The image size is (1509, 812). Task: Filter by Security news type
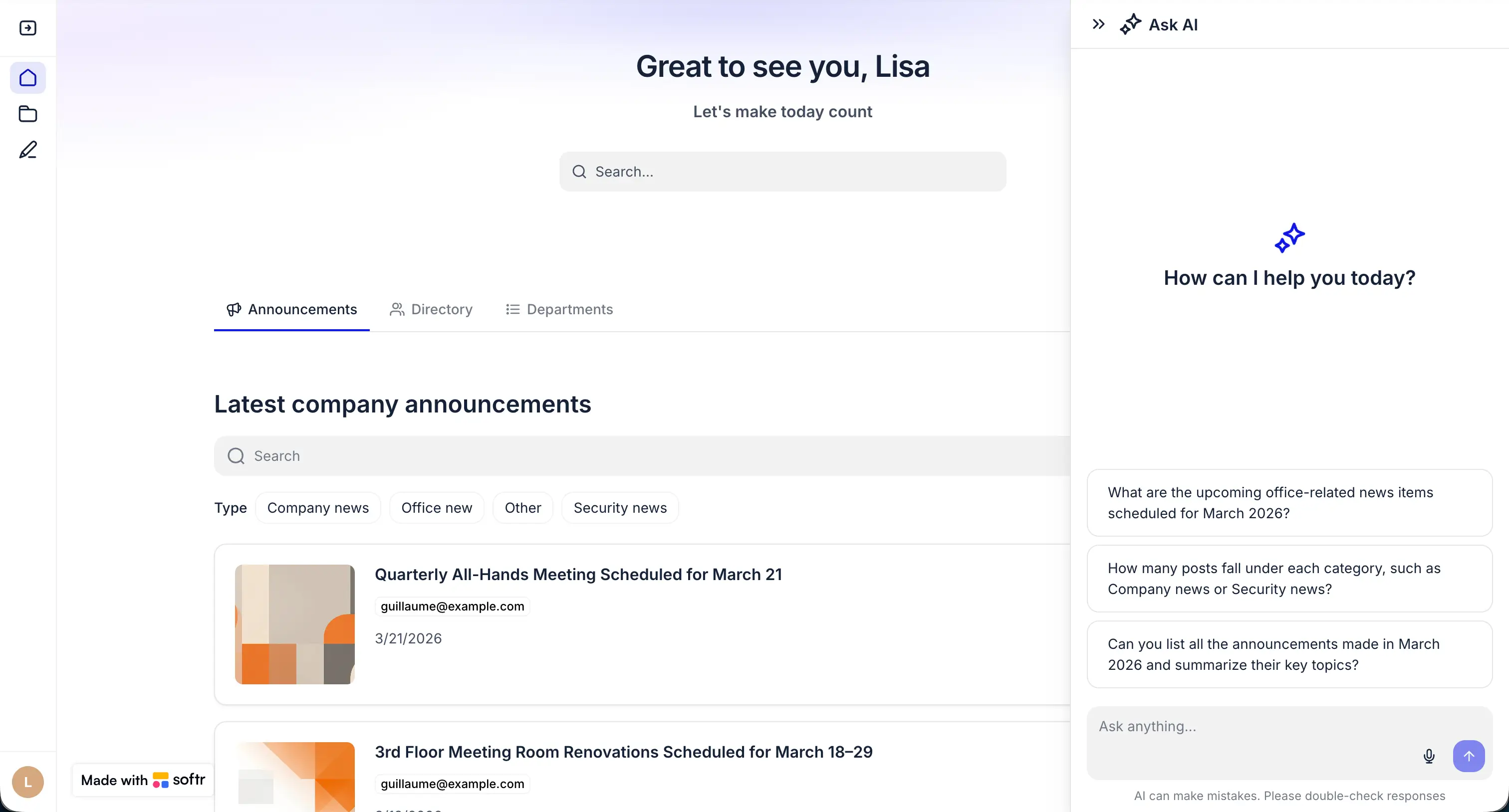point(620,508)
